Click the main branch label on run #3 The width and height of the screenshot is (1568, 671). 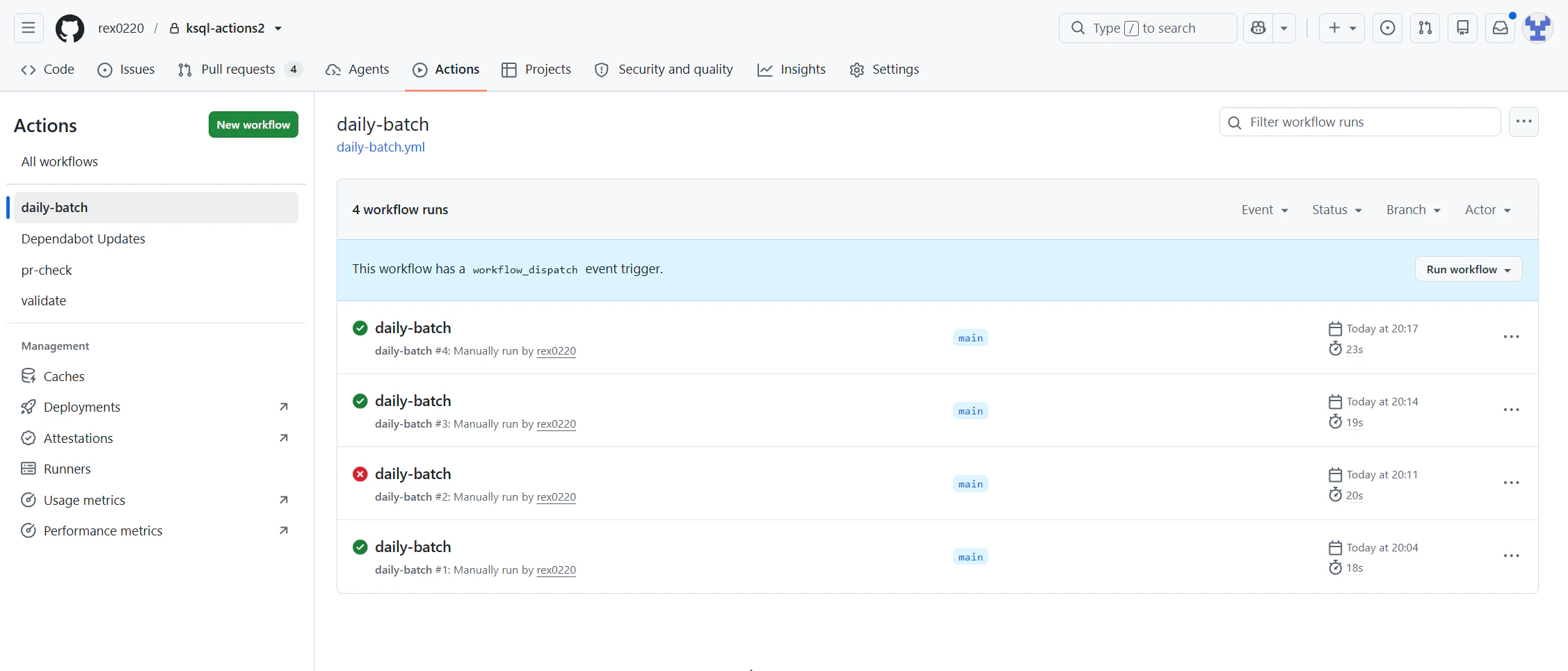click(x=970, y=411)
